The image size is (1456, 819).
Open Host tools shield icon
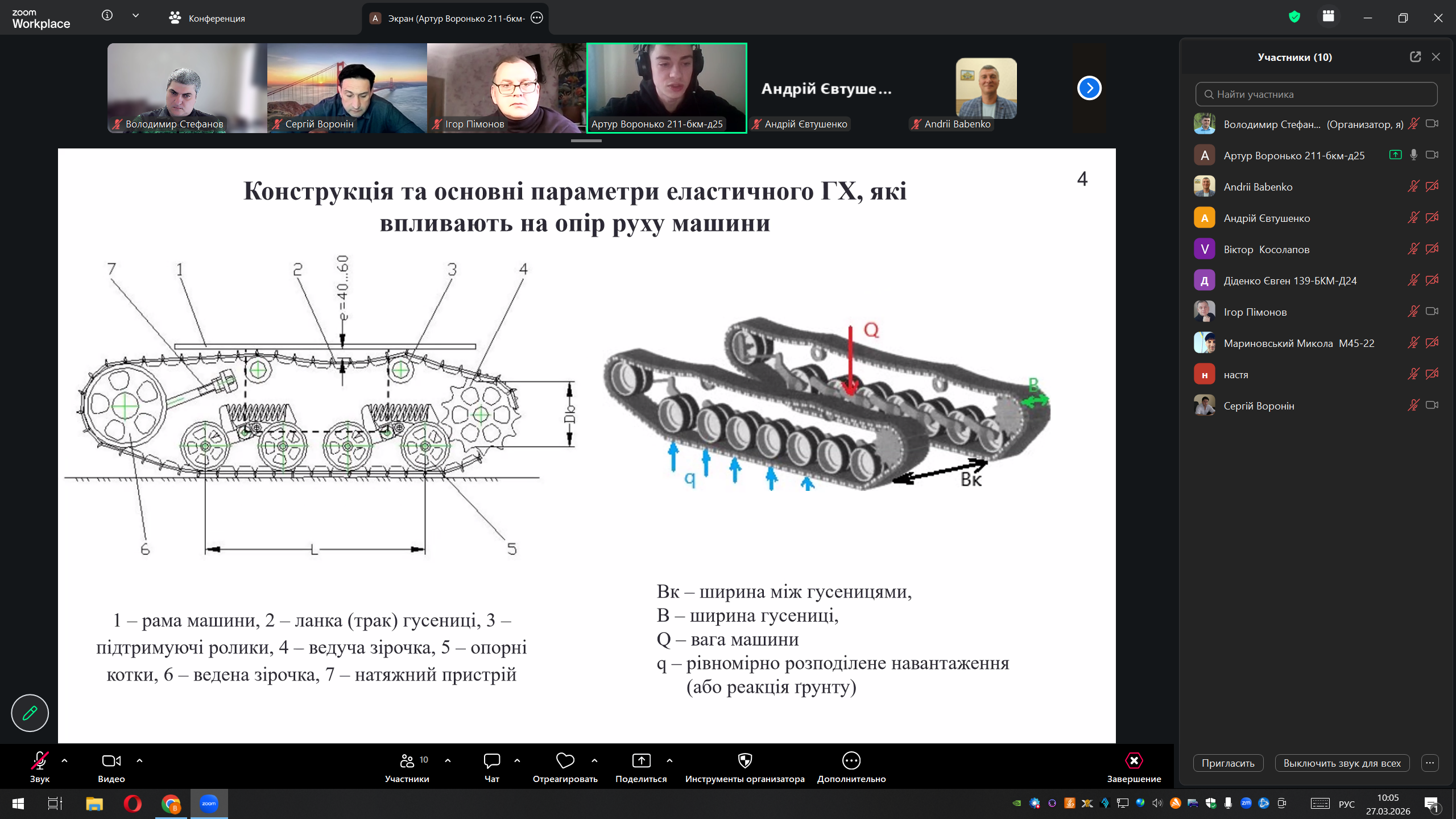pyautogui.click(x=744, y=761)
